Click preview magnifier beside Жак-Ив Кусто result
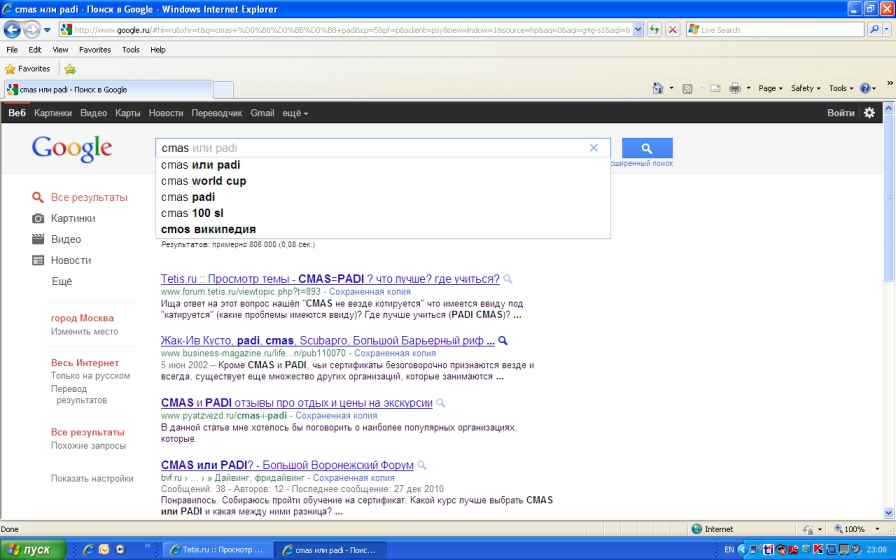Viewport: 896px width, 560px height. [503, 341]
